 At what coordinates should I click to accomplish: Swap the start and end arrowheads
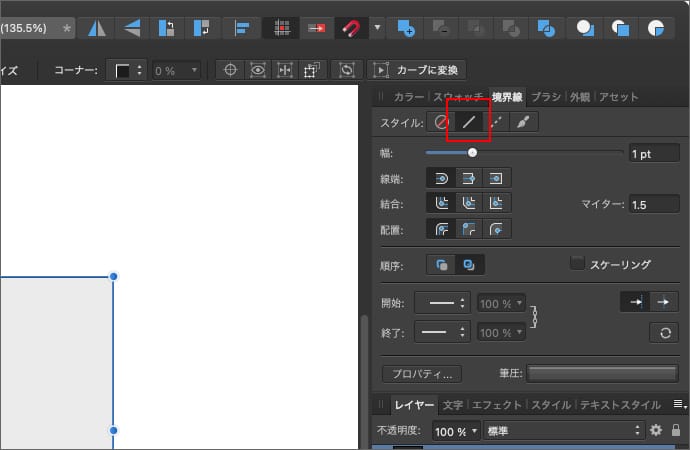(664, 333)
